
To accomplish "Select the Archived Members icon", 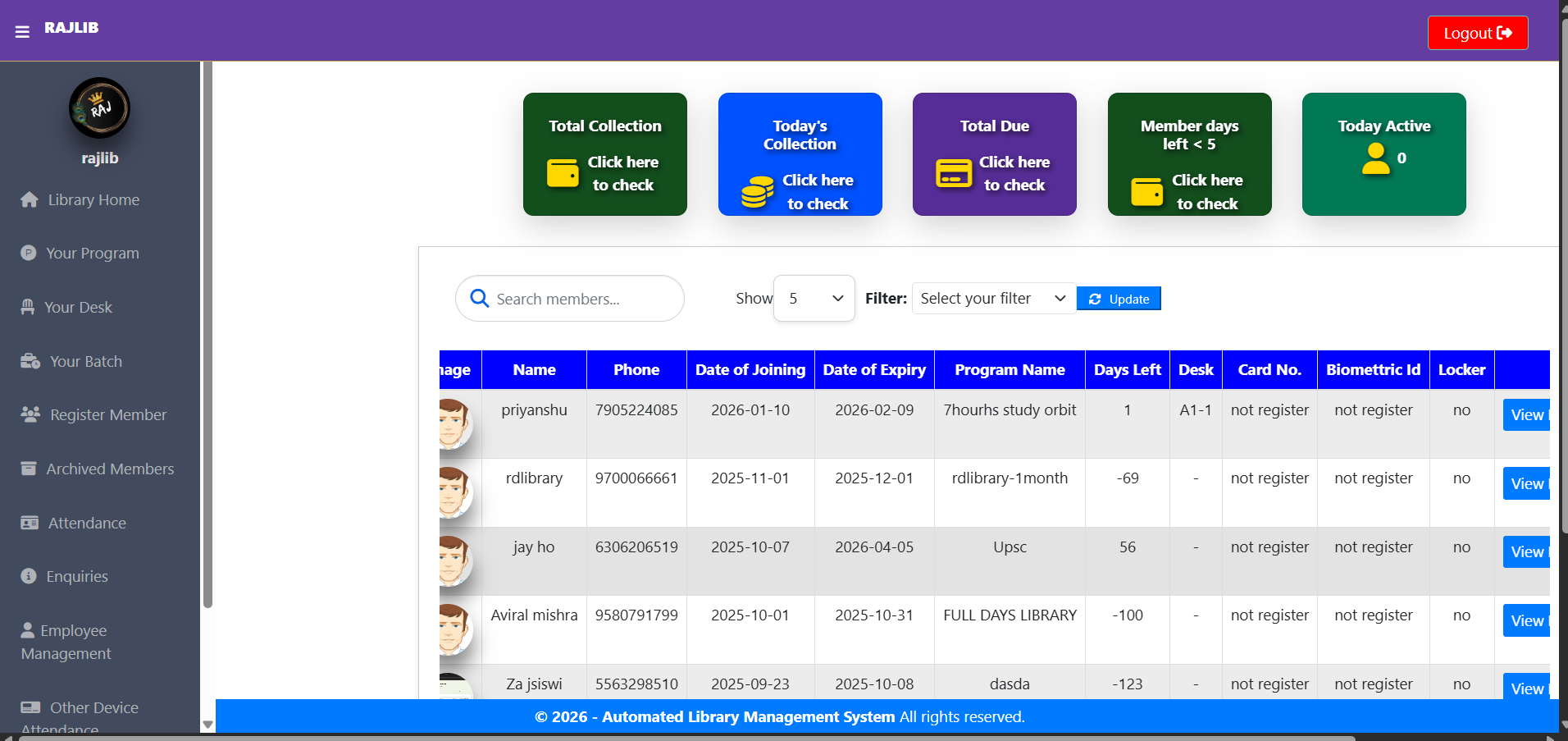I will coord(30,468).
